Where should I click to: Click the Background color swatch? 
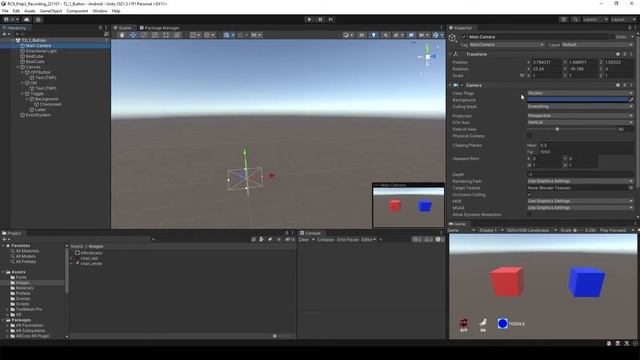tap(578, 100)
